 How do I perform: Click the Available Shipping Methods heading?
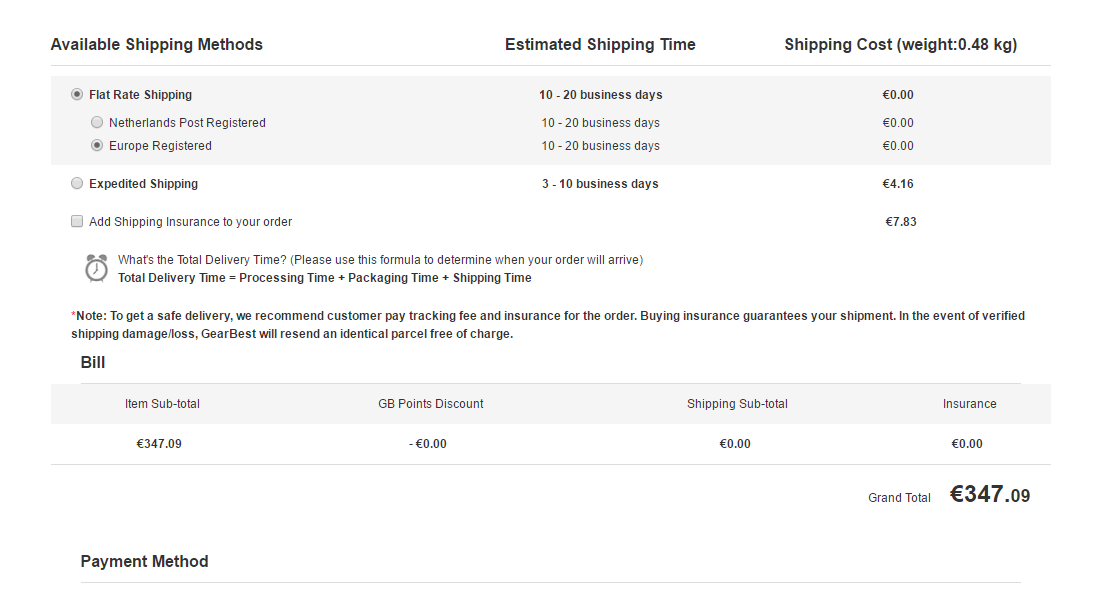(156, 44)
